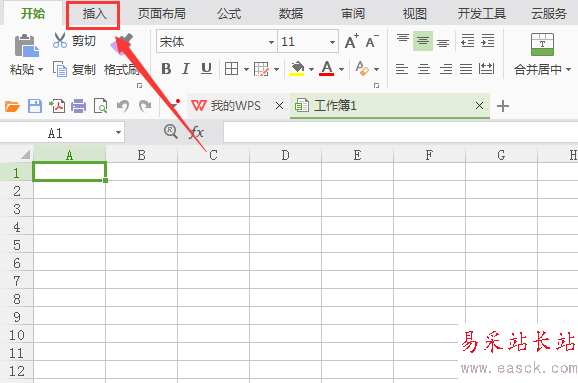Screen dimensions: 578x383
Task: Select column D header
Action: coord(285,155)
